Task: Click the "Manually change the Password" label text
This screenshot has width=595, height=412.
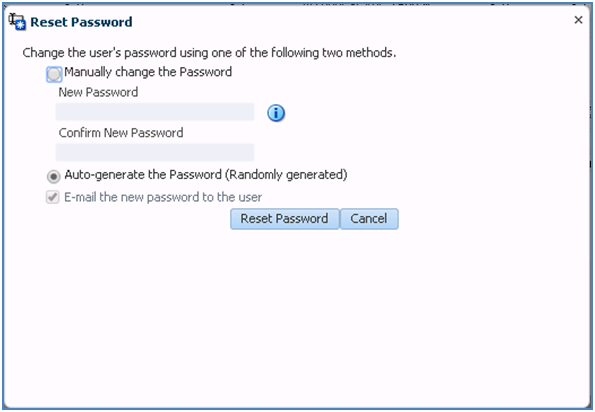Action: click(148, 72)
